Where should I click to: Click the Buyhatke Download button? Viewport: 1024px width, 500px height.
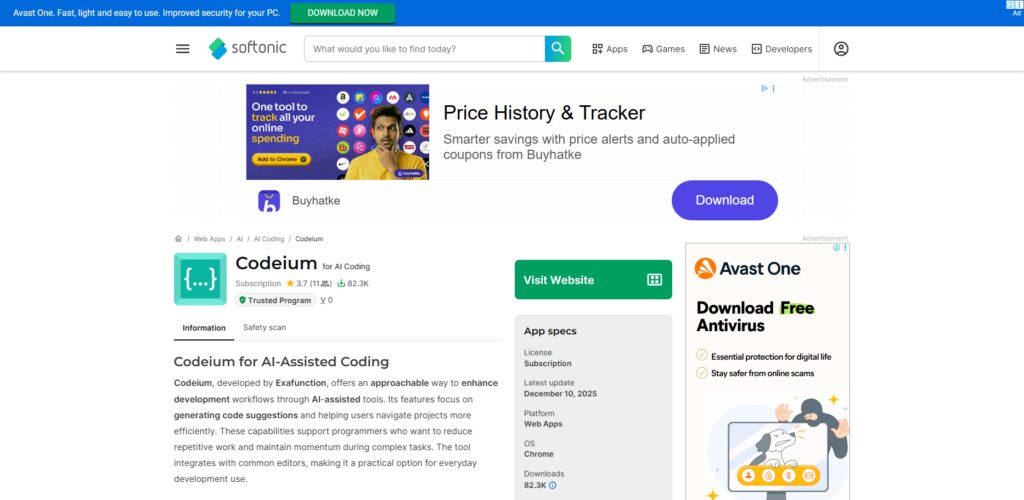point(724,200)
